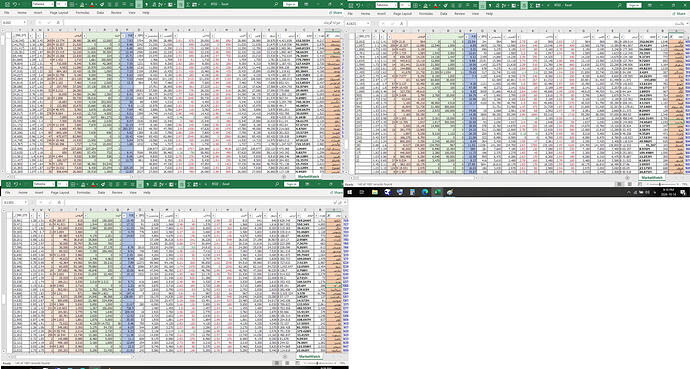Image resolution: width=690 pixels, height=369 pixels.
Task: Apply font color in bottom-left Excel window
Action: [x=93, y=184]
